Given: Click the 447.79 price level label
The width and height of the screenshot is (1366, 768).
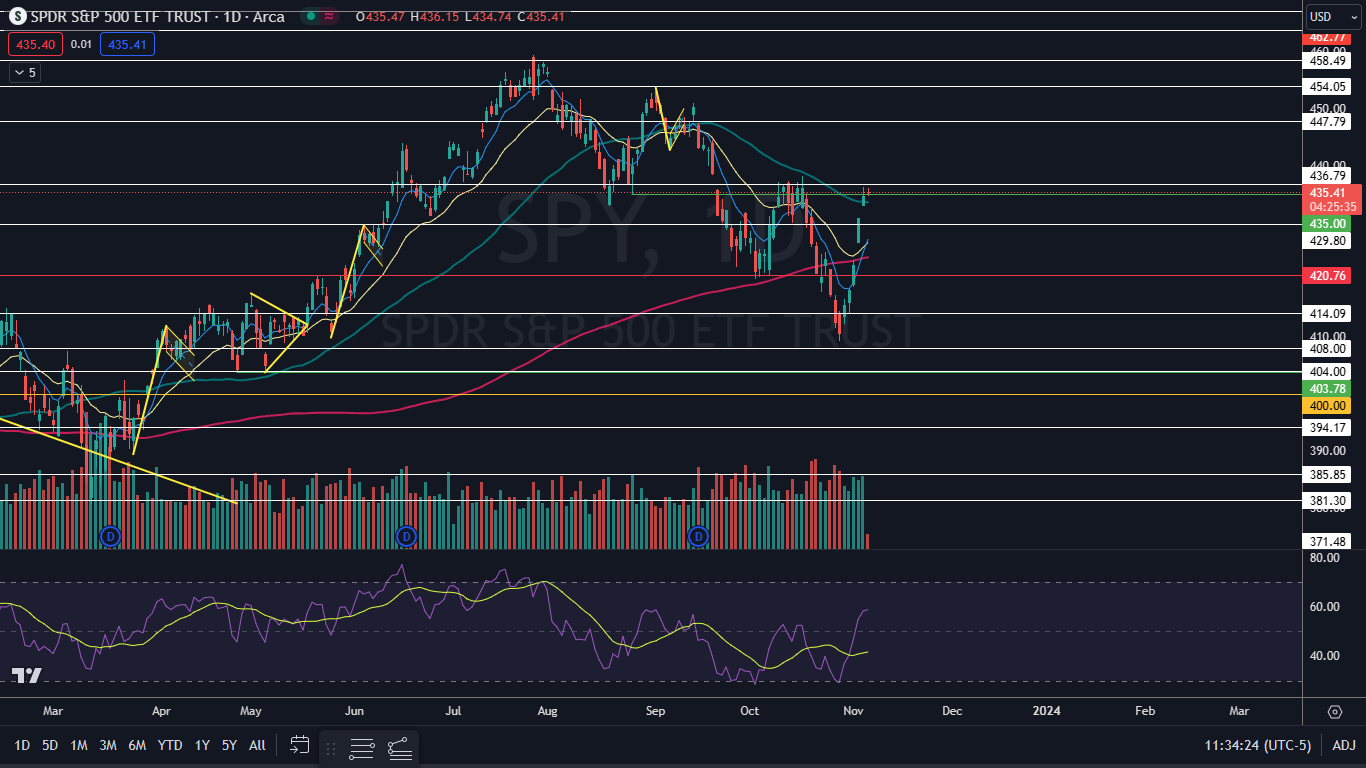Looking at the screenshot, I should point(1329,121).
